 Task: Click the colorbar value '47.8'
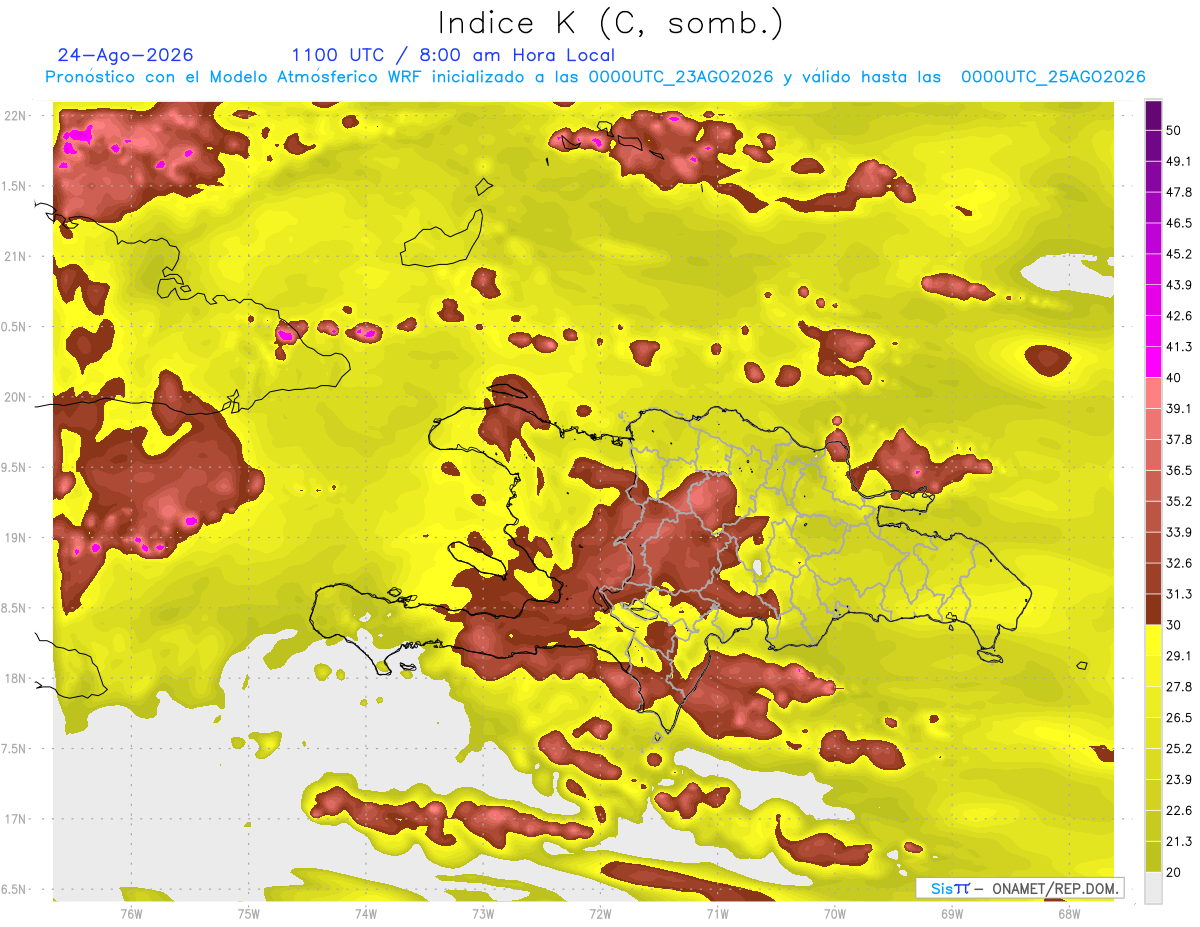[1179, 192]
